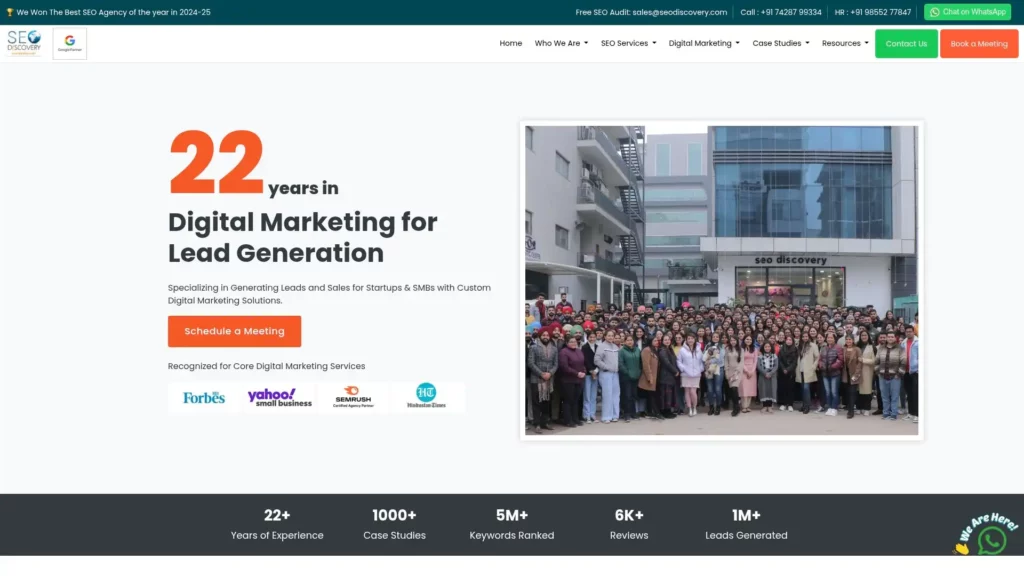The height and width of the screenshot is (576, 1024).
Task: Open the team group photo
Action: [x=721, y=280]
